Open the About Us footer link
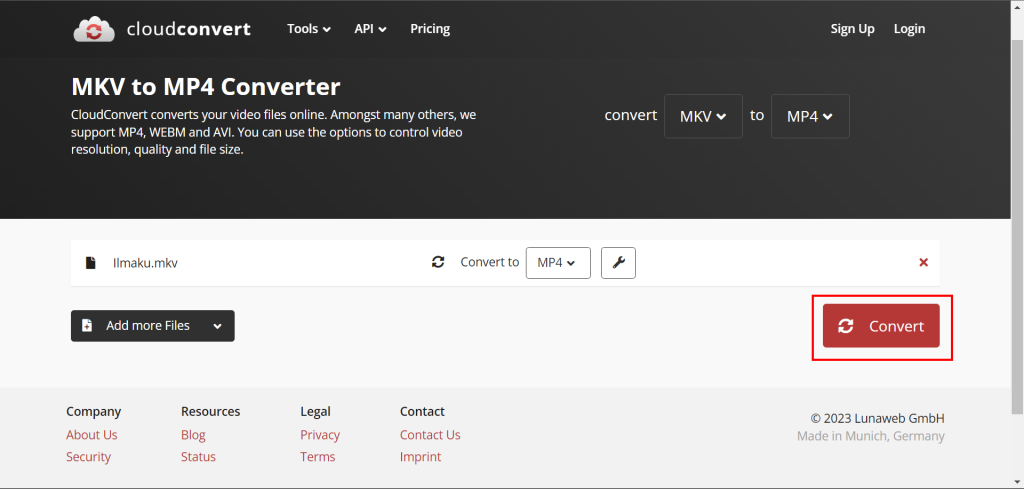The height and width of the screenshot is (489, 1024). click(x=92, y=435)
